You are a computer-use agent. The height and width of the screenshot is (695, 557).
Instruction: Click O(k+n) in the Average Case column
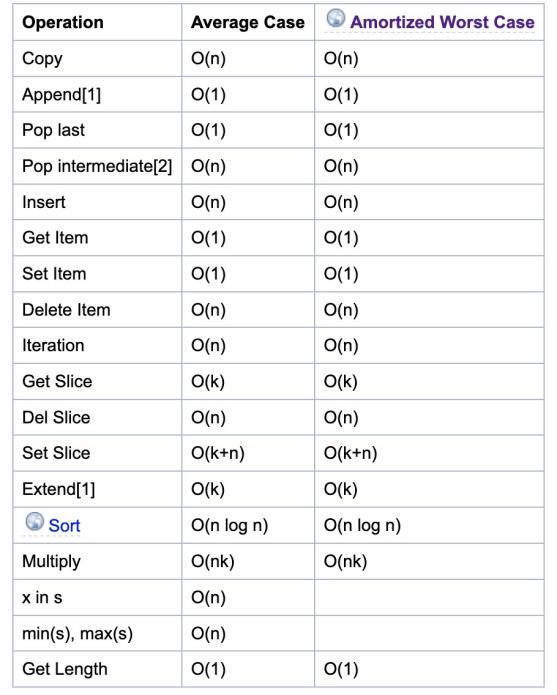[218, 453]
